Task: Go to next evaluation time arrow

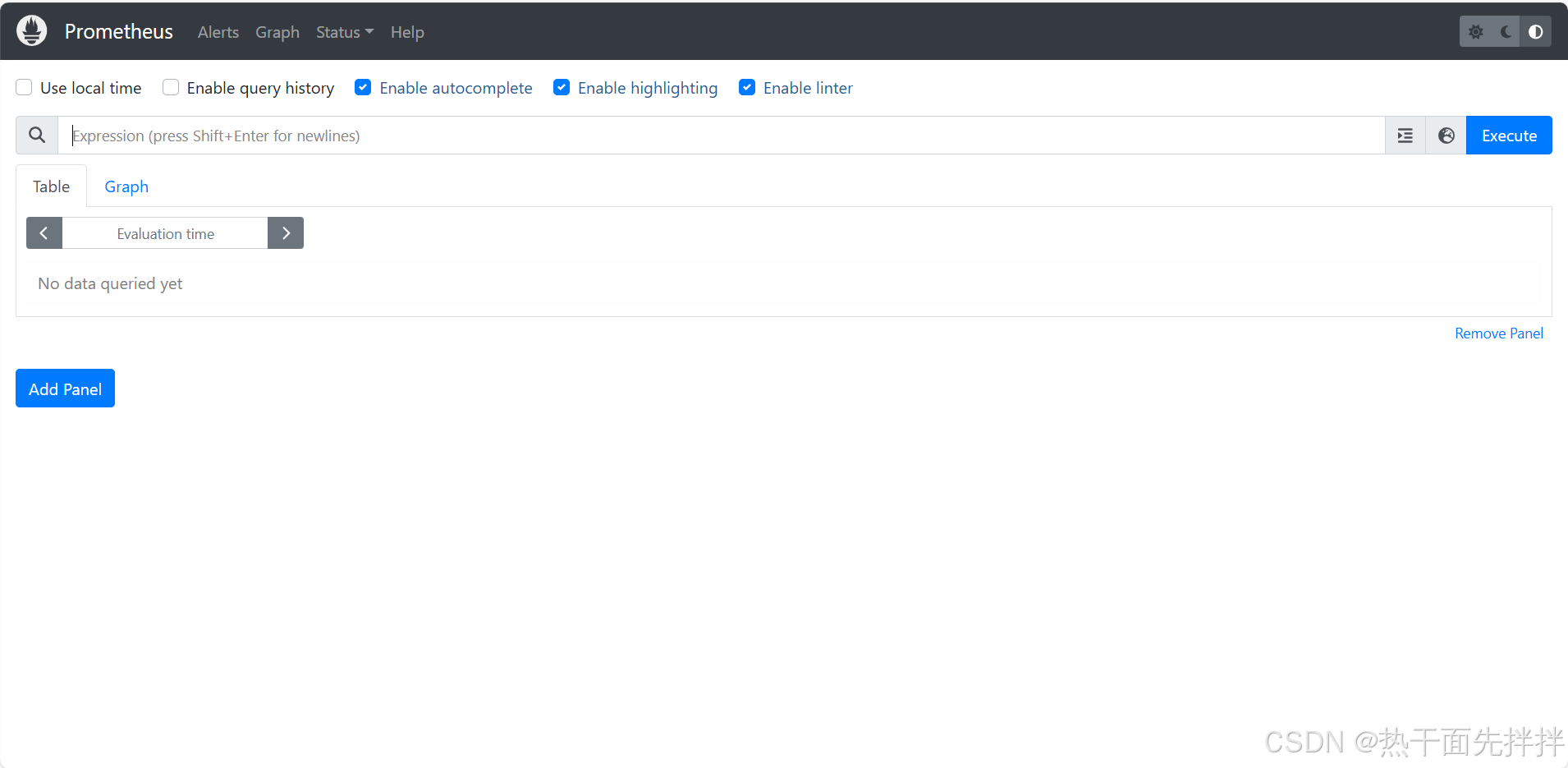Action: [x=286, y=233]
